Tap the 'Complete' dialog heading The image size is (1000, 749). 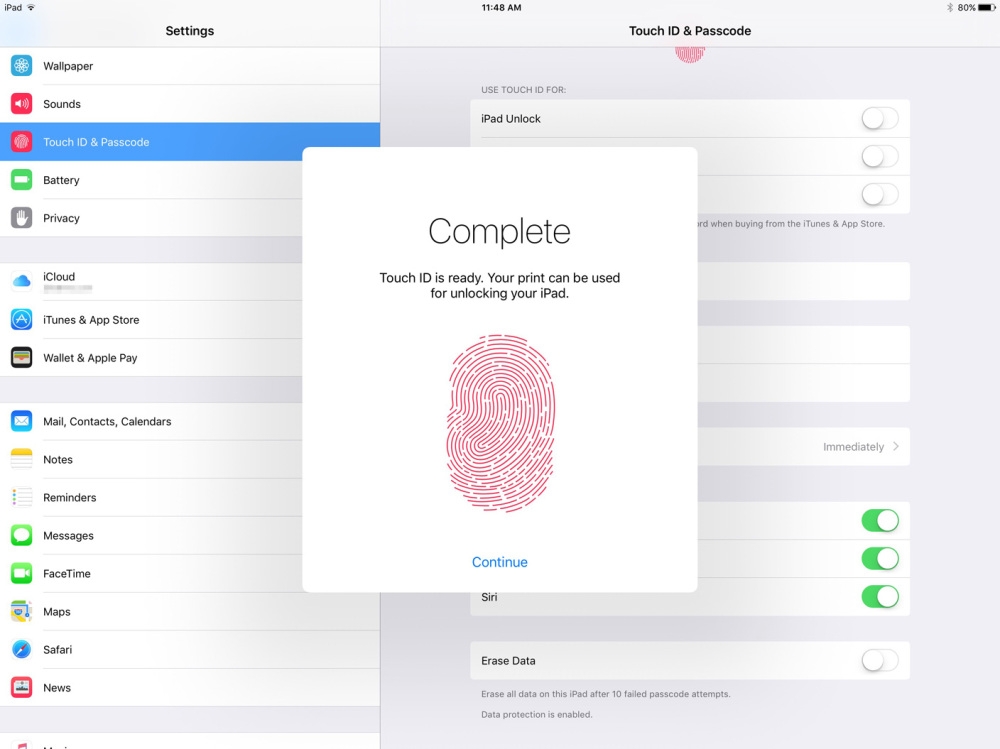pos(499,231)
